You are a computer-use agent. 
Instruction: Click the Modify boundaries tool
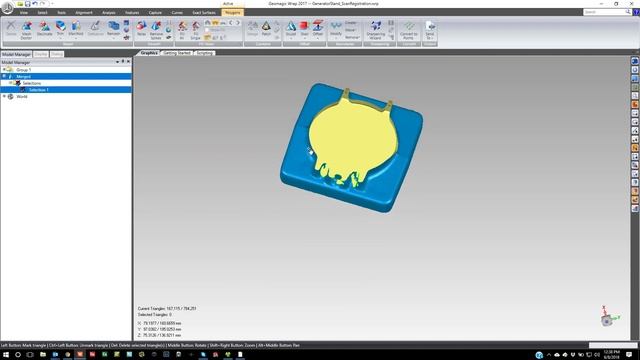point(336,29)
